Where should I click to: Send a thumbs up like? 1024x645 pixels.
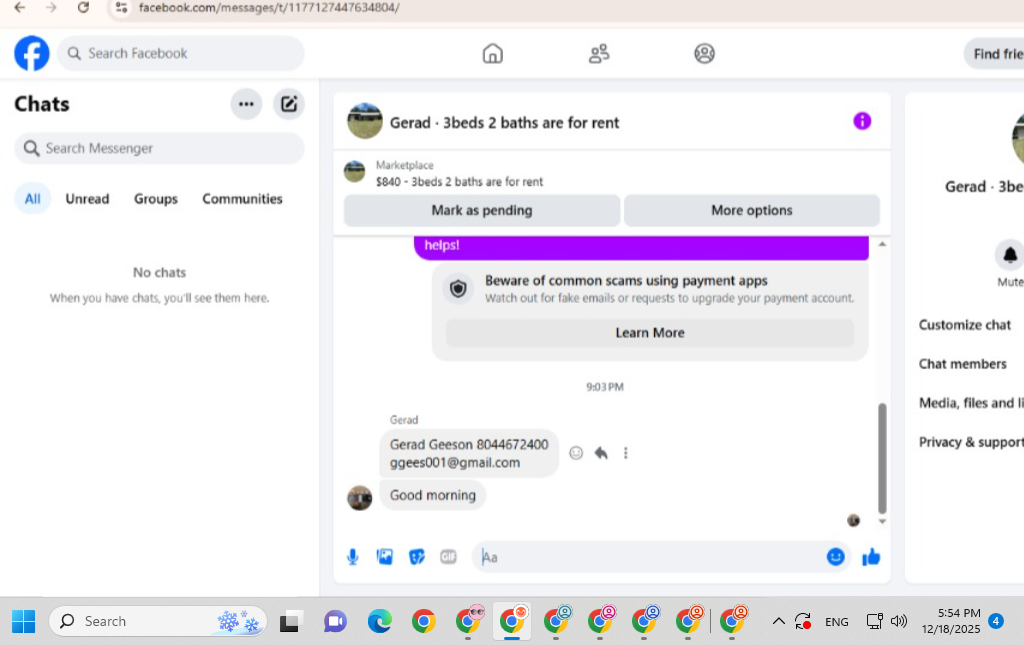coord(871,557)
